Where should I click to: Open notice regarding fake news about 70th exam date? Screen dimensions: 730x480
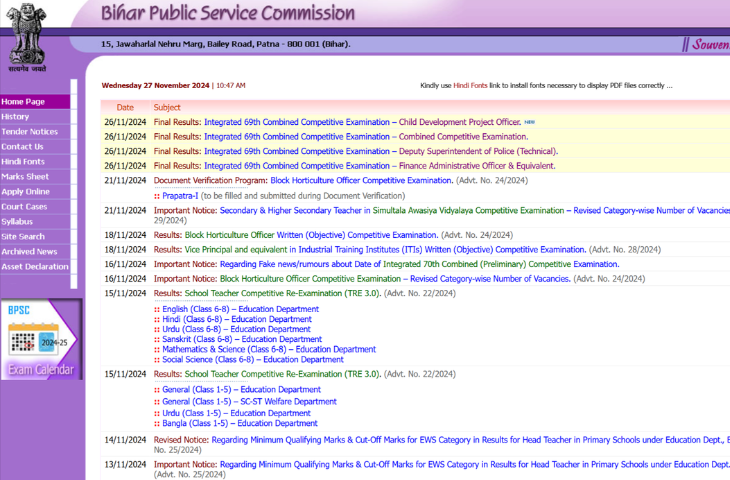coord(419,264)
